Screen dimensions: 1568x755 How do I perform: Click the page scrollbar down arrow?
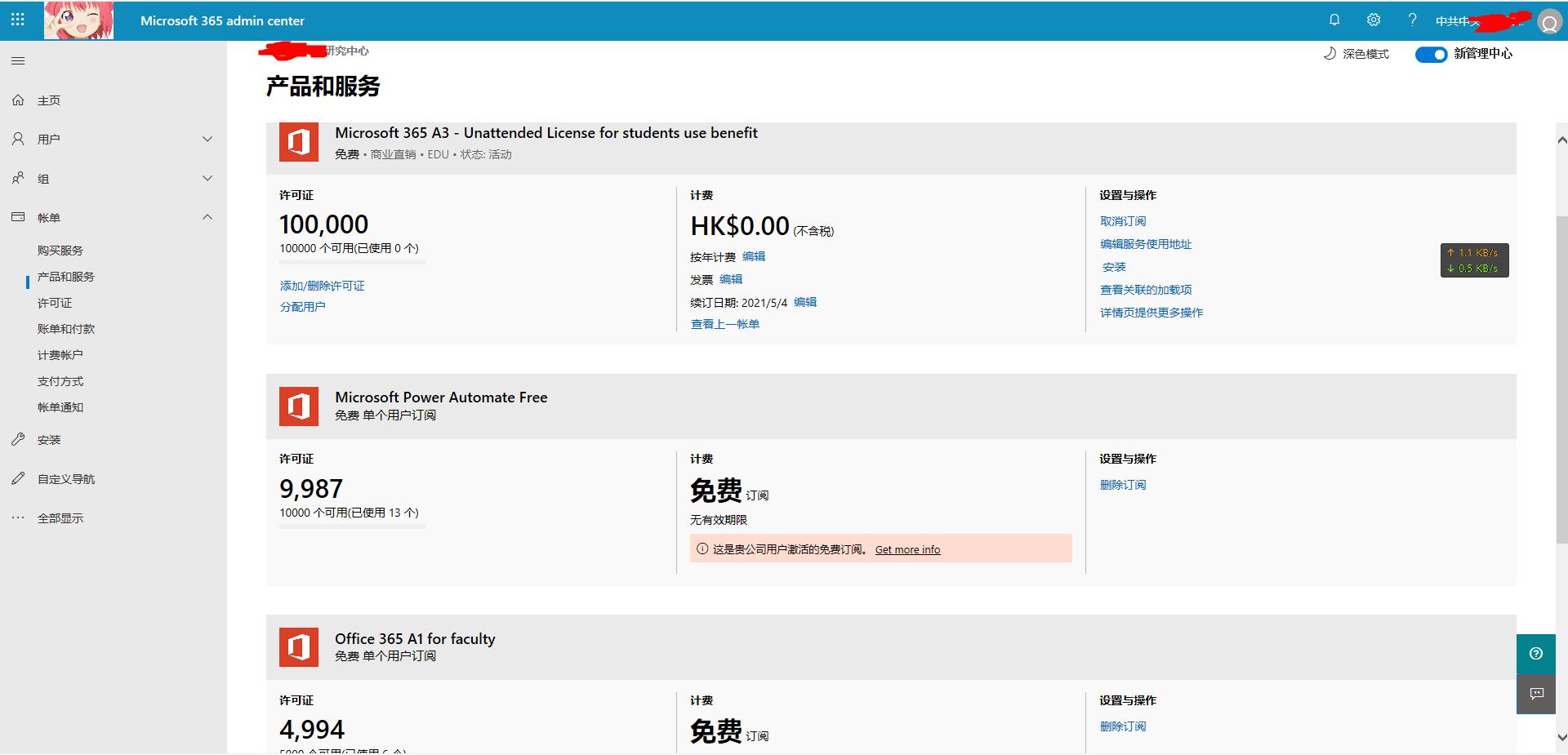point(1561,736)
